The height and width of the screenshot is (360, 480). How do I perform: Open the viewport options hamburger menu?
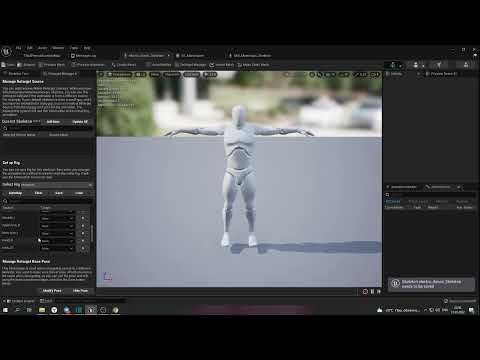101,74
